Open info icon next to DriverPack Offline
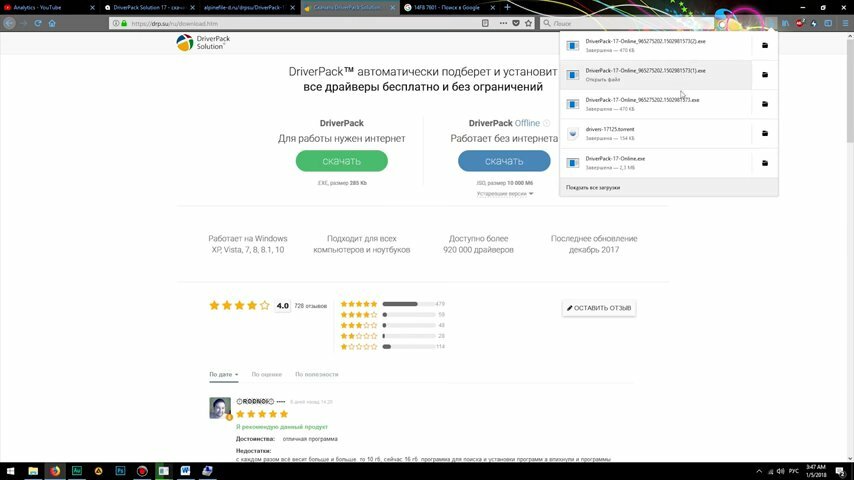 (x=546, y=123)
